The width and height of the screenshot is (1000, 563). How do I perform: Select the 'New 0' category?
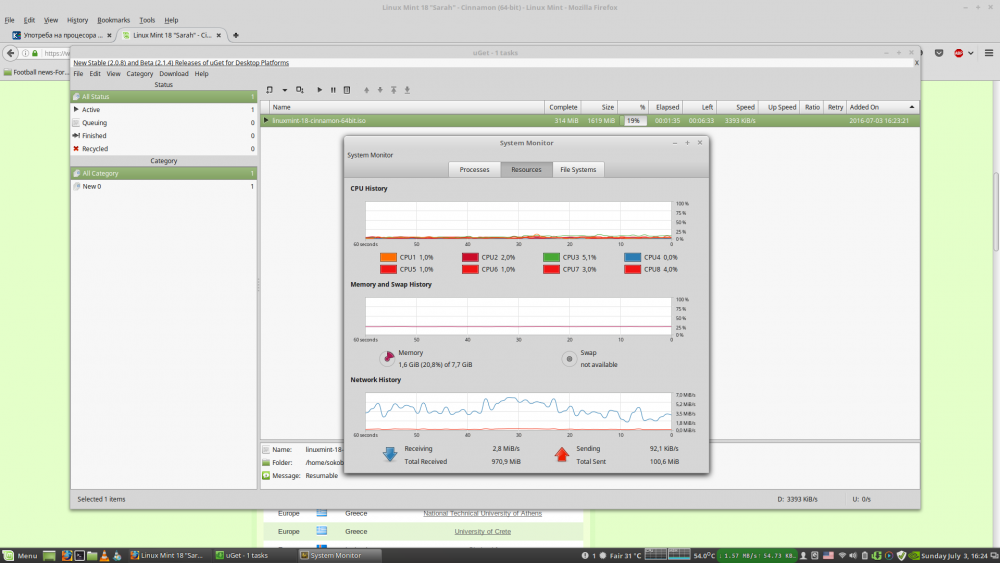point(163,186)
